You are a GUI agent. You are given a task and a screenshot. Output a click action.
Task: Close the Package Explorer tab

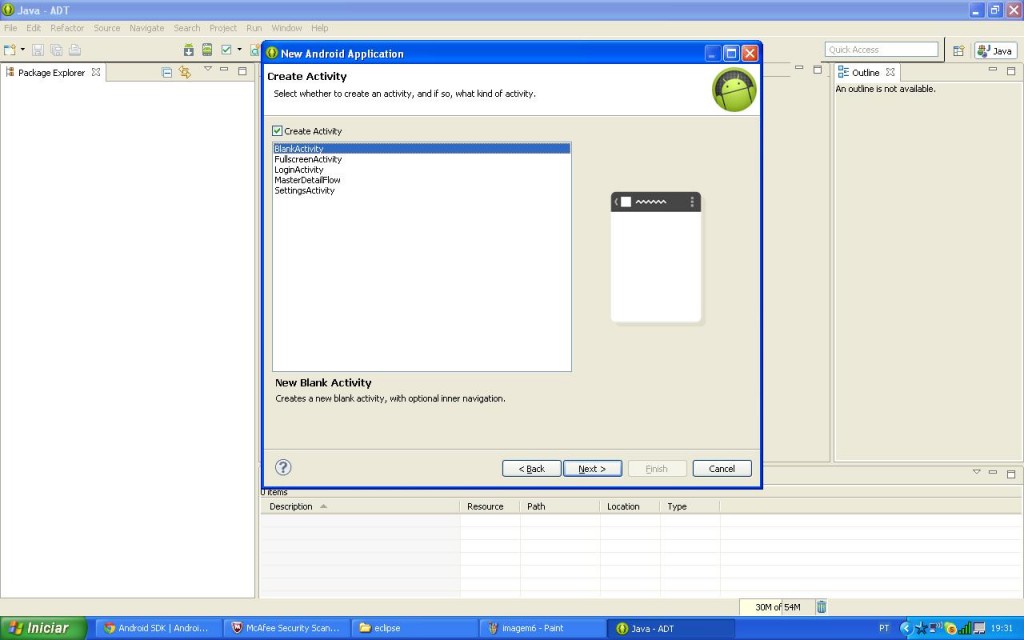(96, 72)
